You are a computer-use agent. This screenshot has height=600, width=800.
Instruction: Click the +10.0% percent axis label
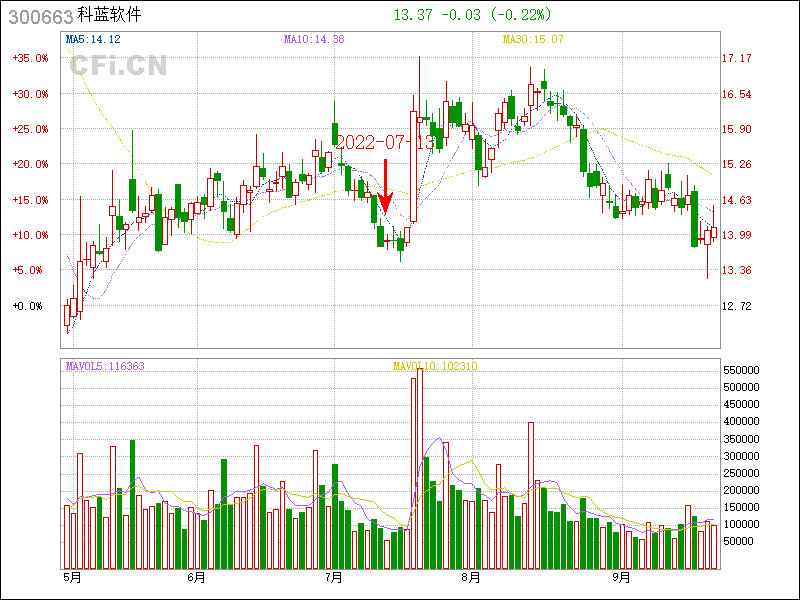point(31,235)
